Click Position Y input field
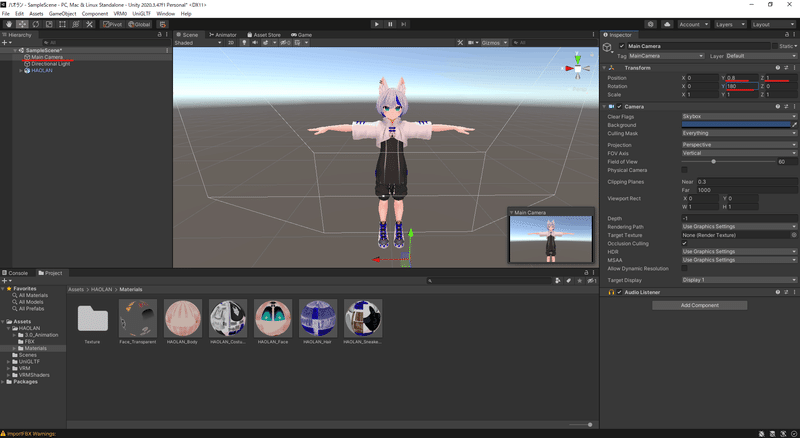This screenshot has height=438, width=800. tap(742, 78)
